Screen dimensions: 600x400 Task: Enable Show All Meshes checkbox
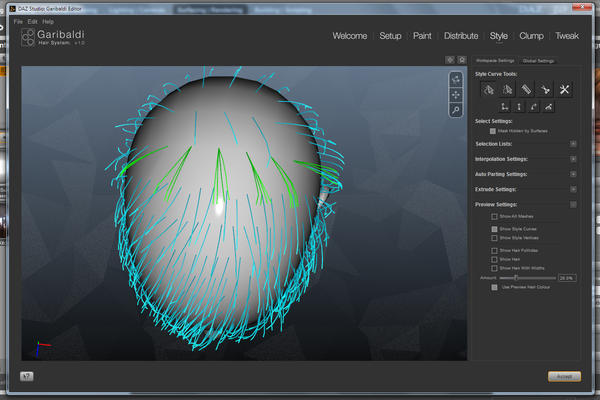494,217
